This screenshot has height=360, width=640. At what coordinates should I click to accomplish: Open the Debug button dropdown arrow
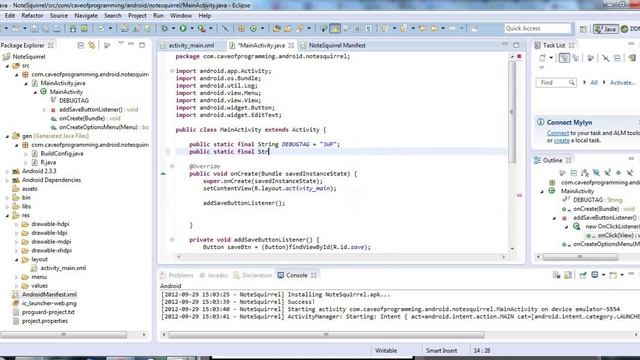[x=173, y=28]
